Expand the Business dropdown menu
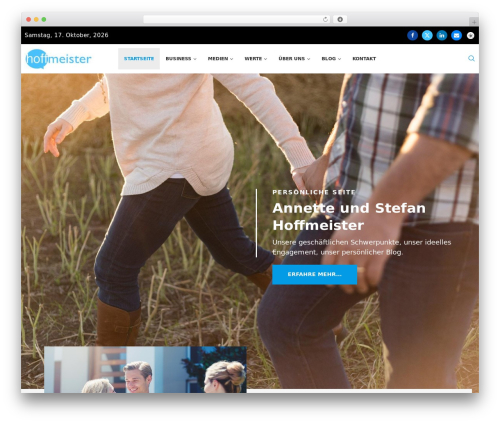The image size is (500, 423). 181,59
